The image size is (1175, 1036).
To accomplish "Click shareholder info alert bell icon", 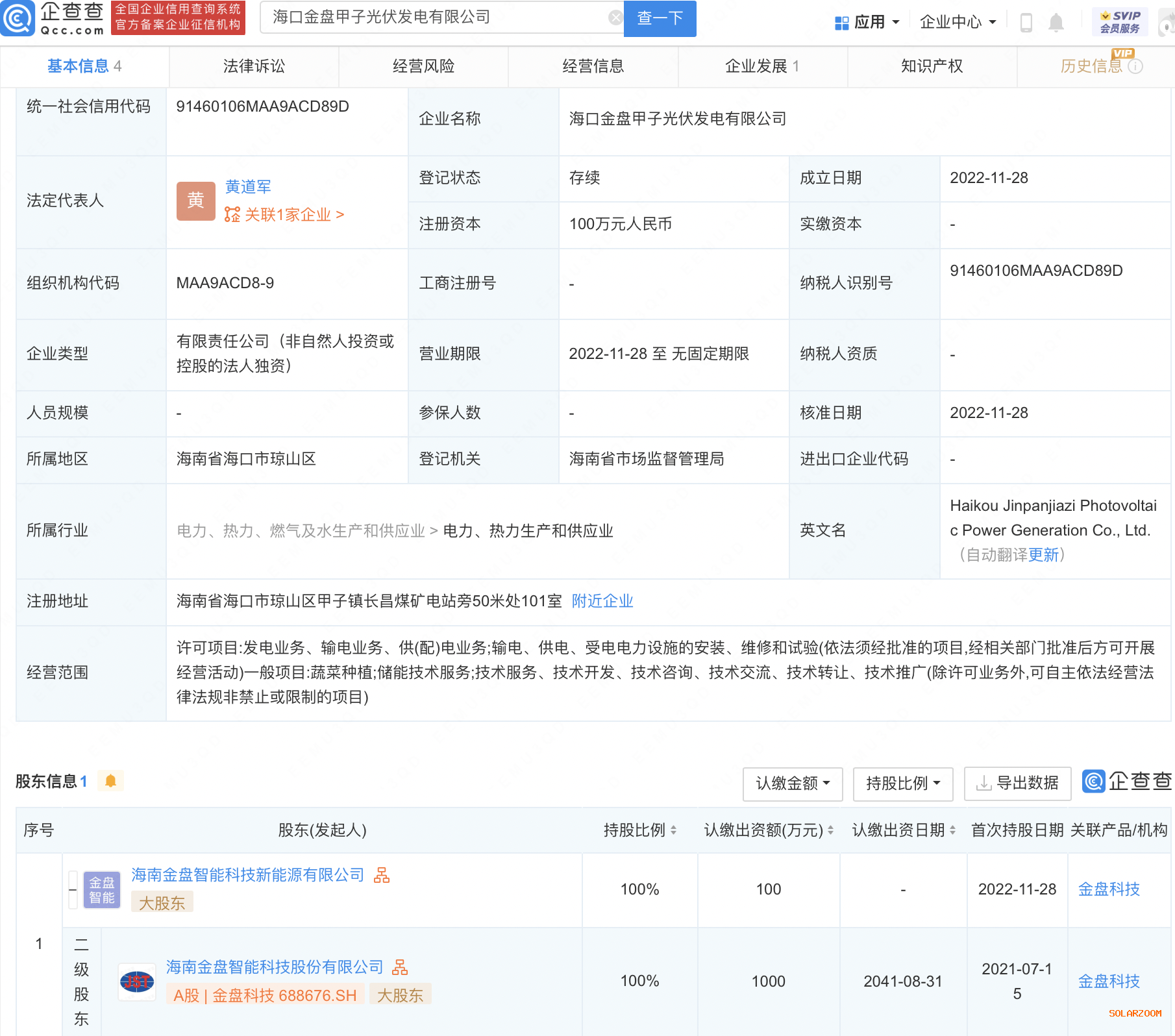I will (x=110, y=781).
